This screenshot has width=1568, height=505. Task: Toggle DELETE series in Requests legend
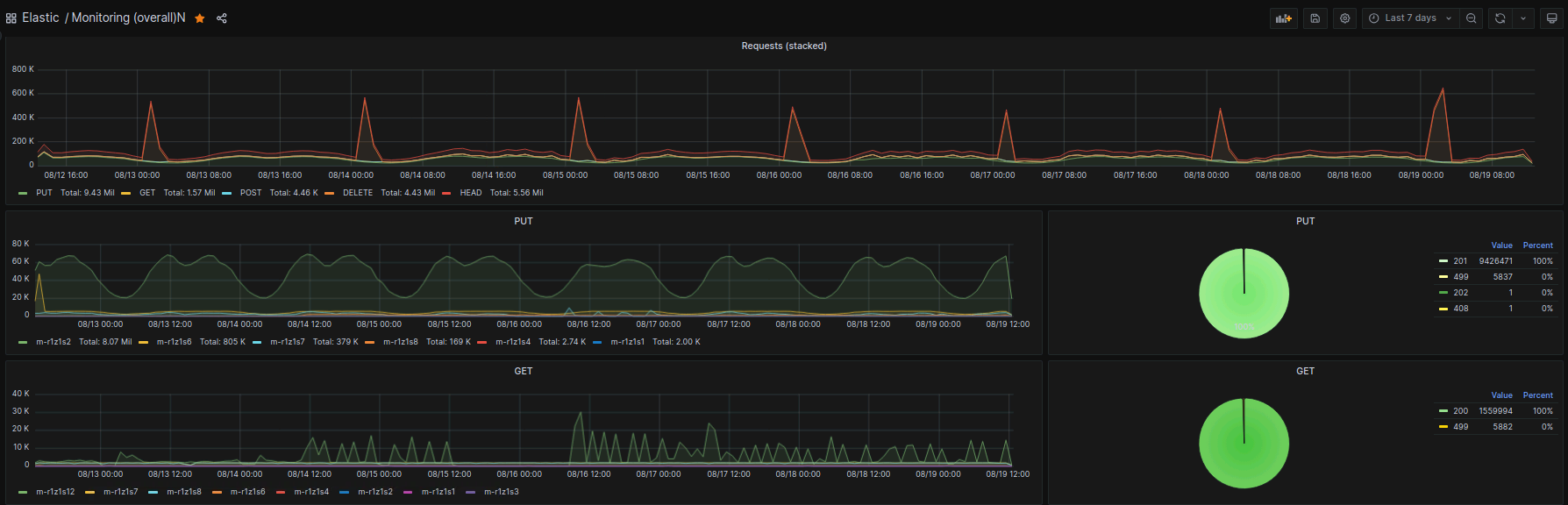point(358,193)
